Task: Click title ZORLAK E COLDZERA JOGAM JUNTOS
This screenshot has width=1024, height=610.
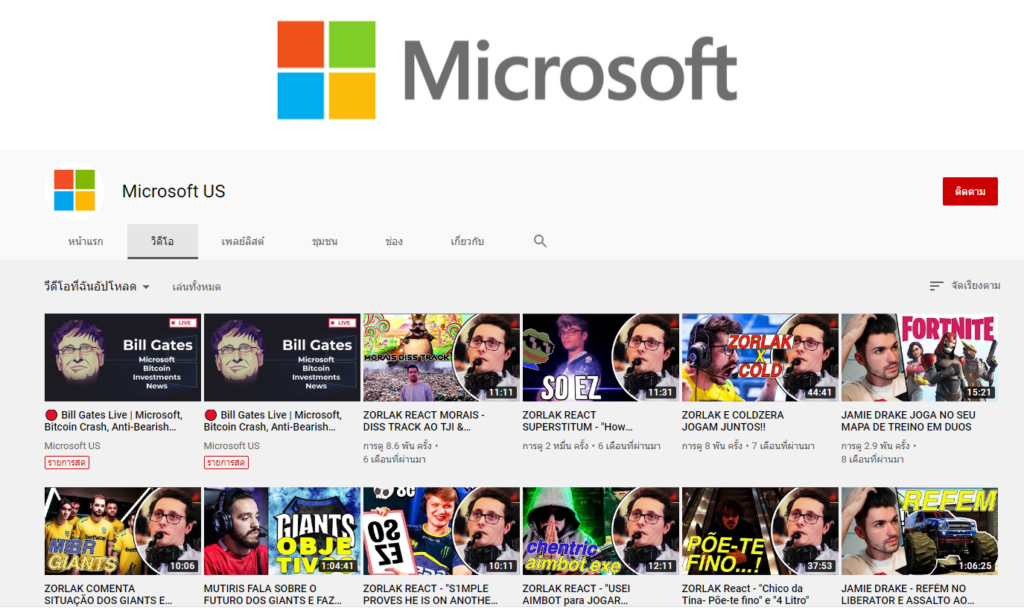Action: click(x=733, y=421)
